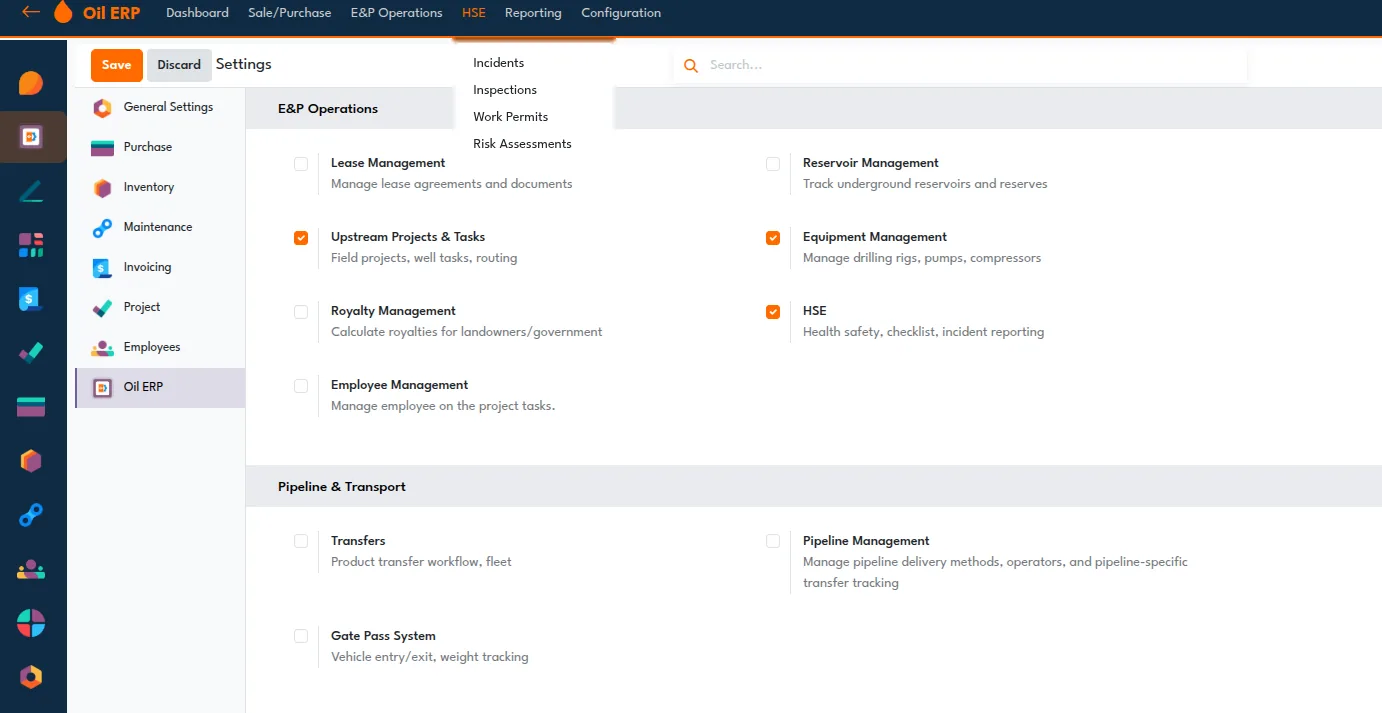Uncheck the Equipment Management checkbox

(773, 238)
